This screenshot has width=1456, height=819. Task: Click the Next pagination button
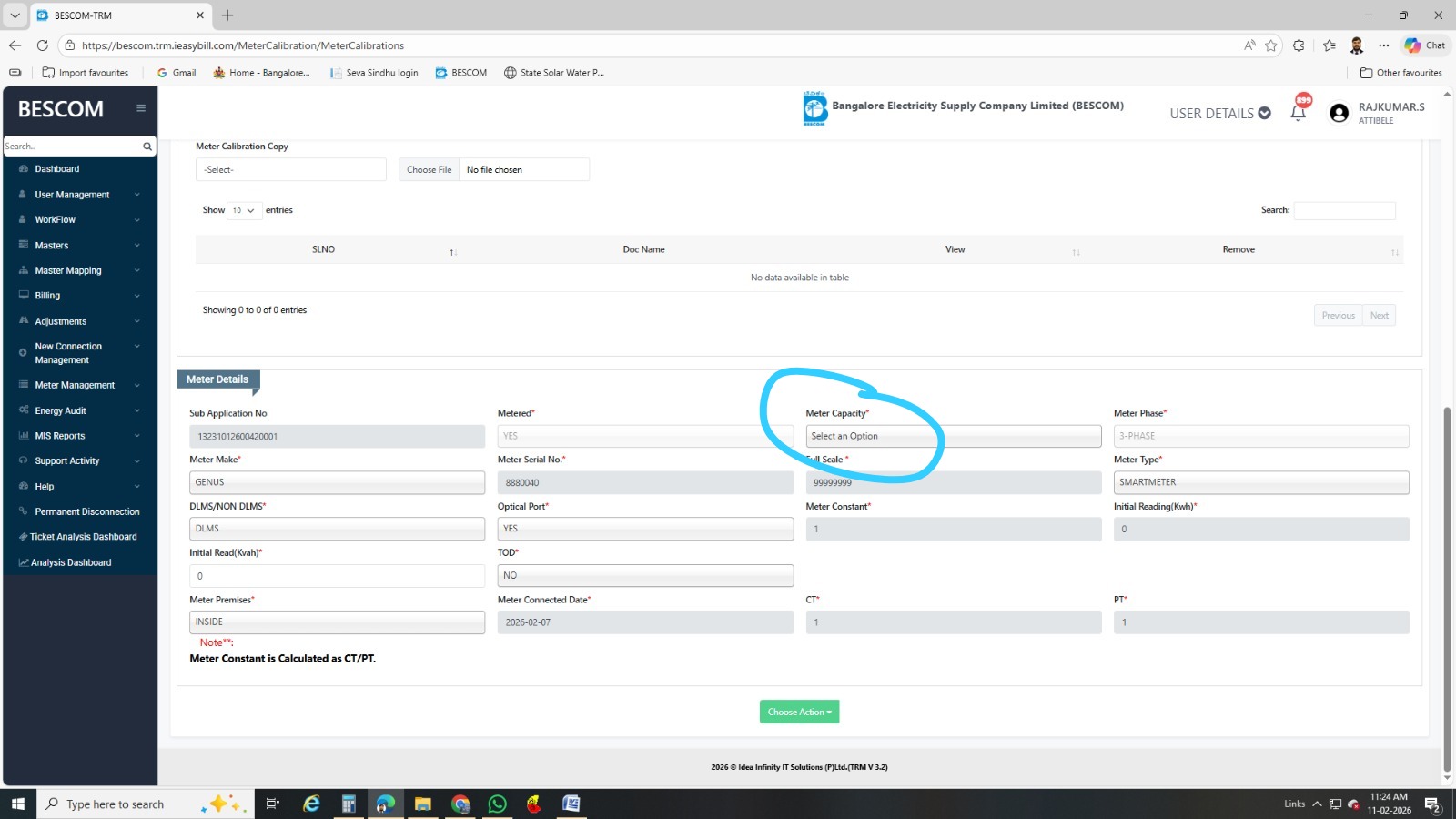click(1379, 316)
